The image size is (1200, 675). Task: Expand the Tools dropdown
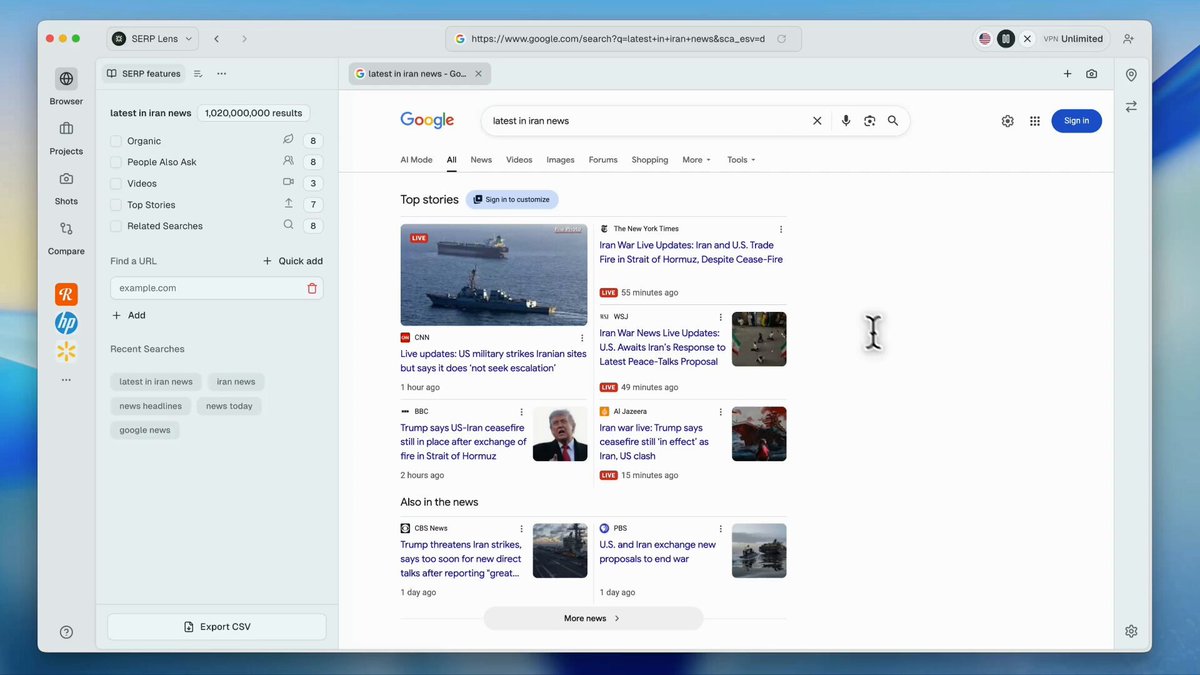[x=741, y=160]
